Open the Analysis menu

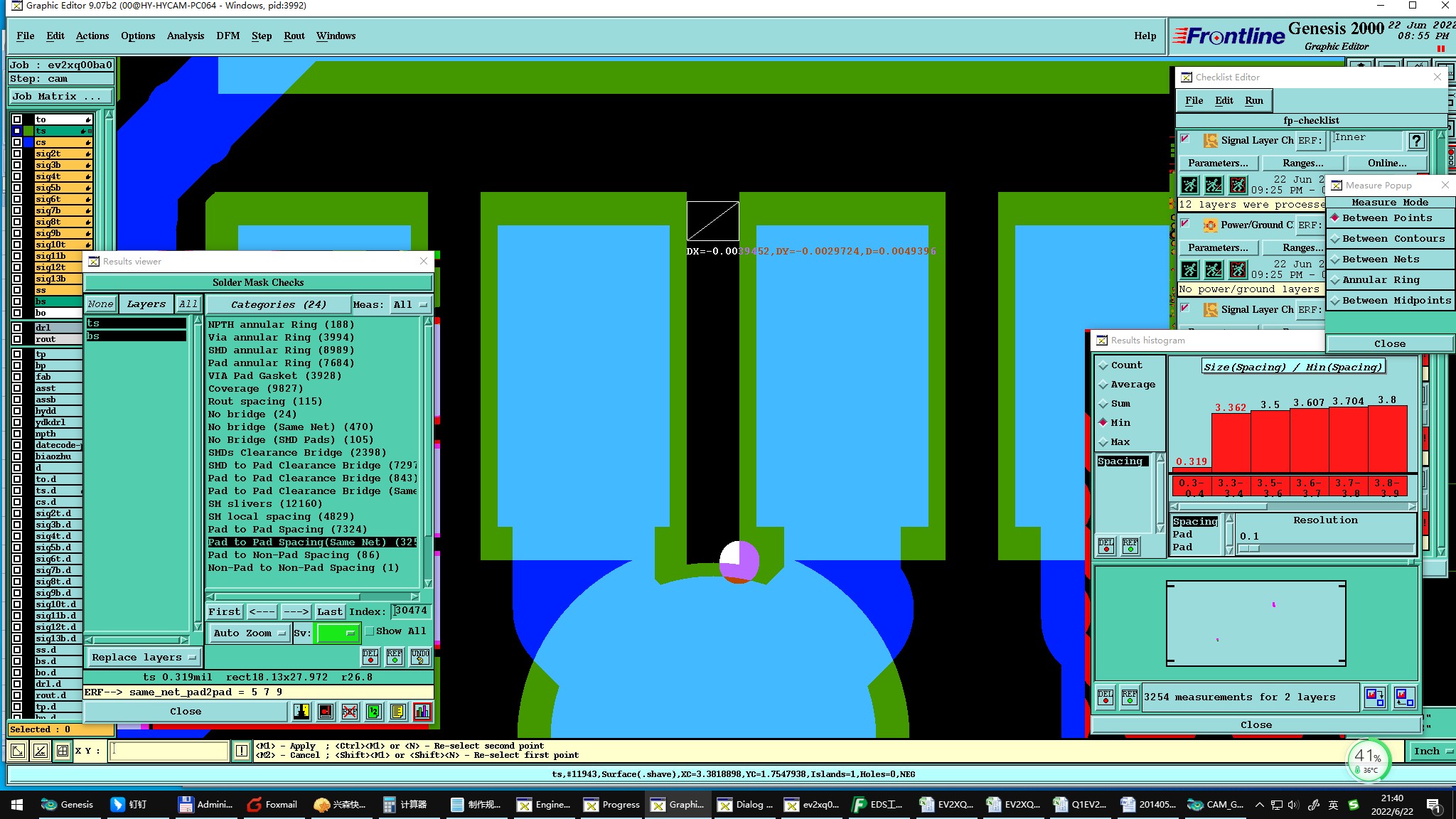(185, 36)
